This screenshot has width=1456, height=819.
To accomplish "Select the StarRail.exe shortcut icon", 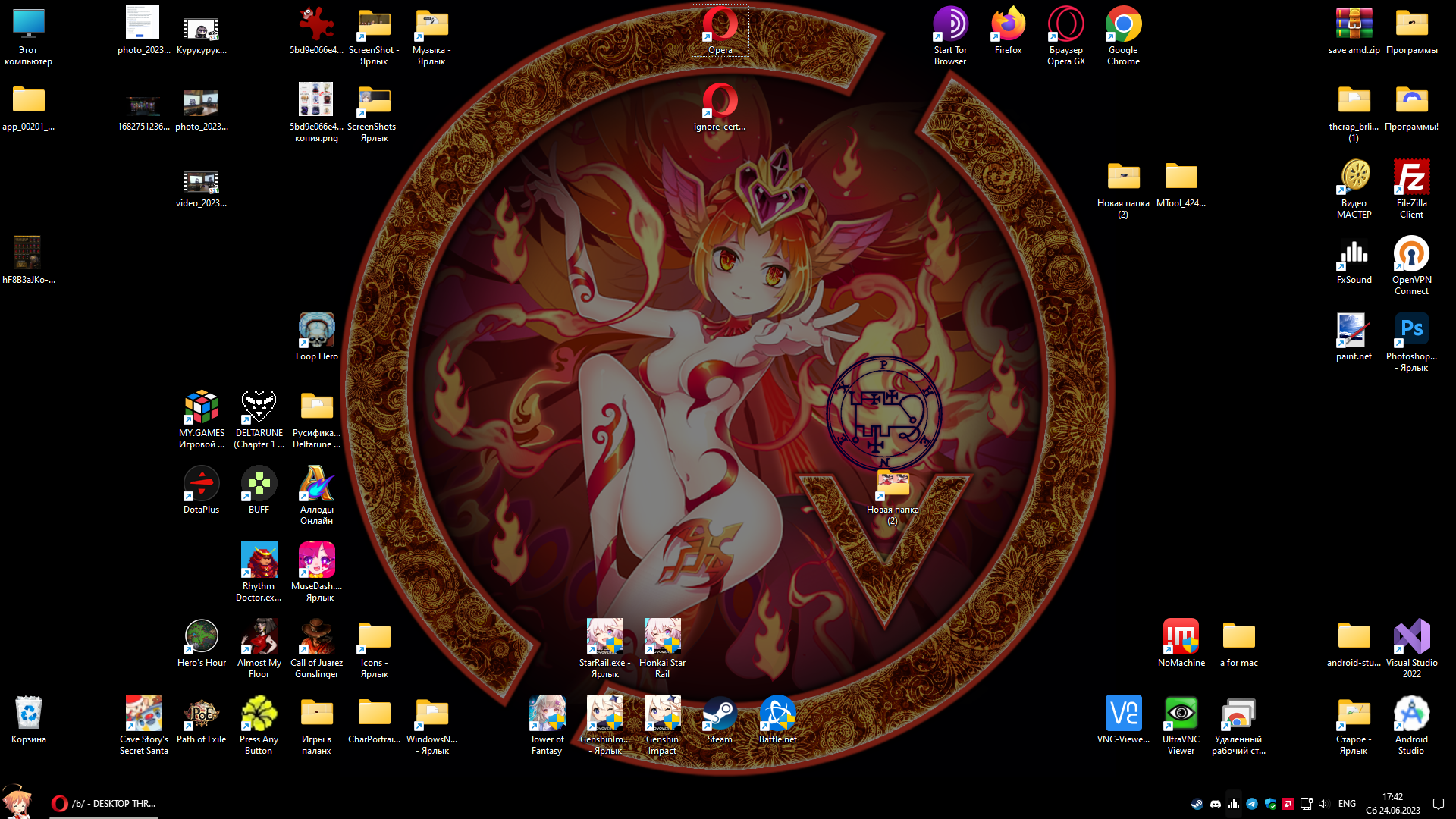I will point(604,648).
